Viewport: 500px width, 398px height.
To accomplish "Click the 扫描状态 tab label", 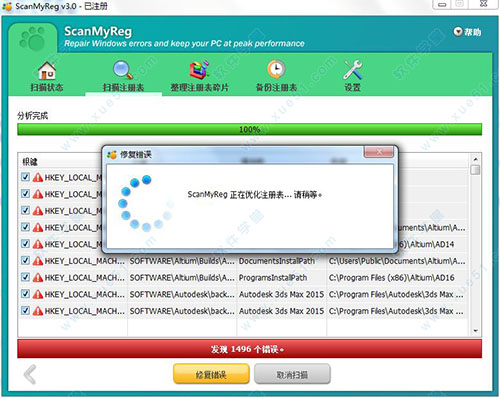I will click(x=47, y=87).
